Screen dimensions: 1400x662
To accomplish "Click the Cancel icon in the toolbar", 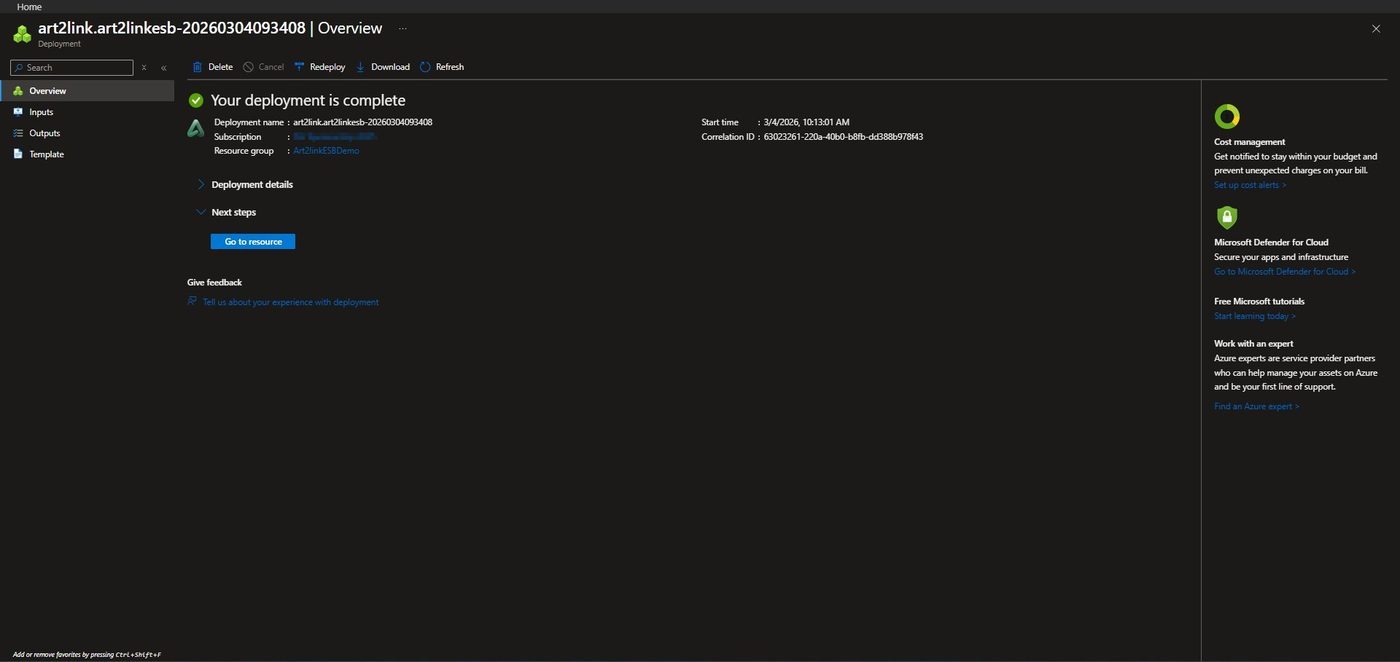I will (247, 67).
